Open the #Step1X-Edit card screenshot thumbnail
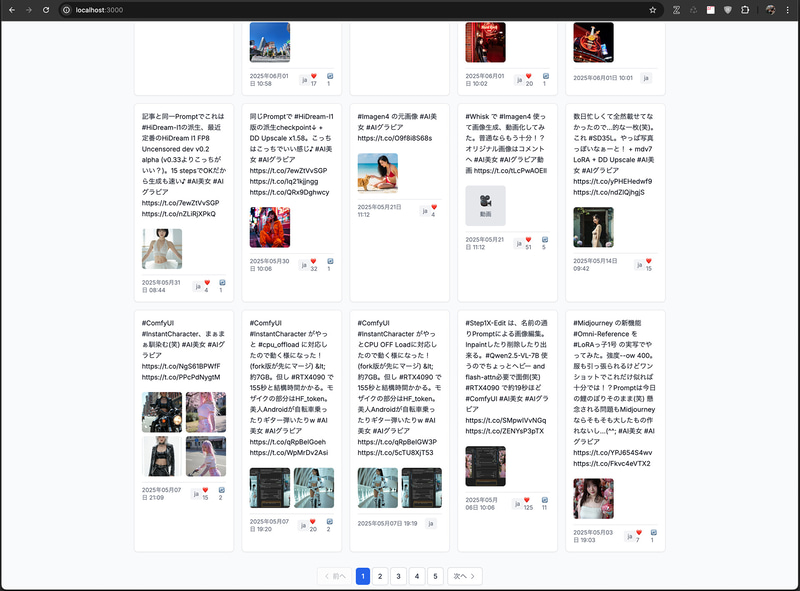Image resolution: width=800 pixels, height=591 pixels. coord(485,466)
